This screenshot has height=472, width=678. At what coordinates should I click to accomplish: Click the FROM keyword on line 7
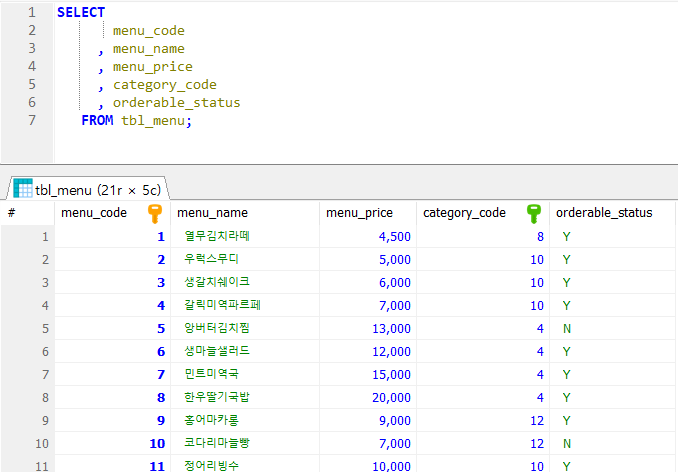(x=97, y=120)
